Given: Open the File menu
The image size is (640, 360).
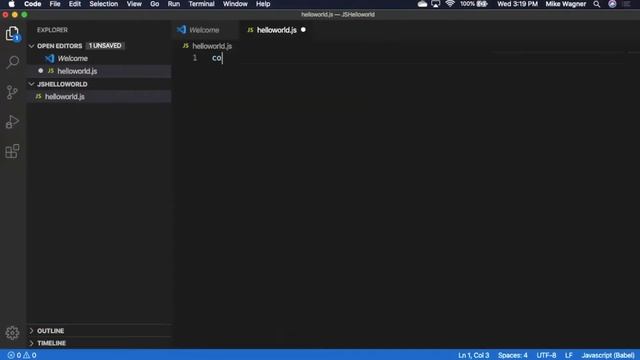Looking at the screenshot, I should (x=55, y=4).
